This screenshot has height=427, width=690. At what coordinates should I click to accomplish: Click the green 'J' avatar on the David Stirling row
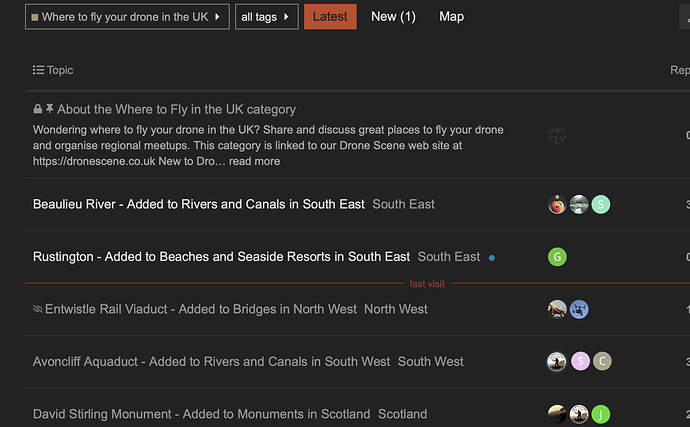click(x=601, y=414)
